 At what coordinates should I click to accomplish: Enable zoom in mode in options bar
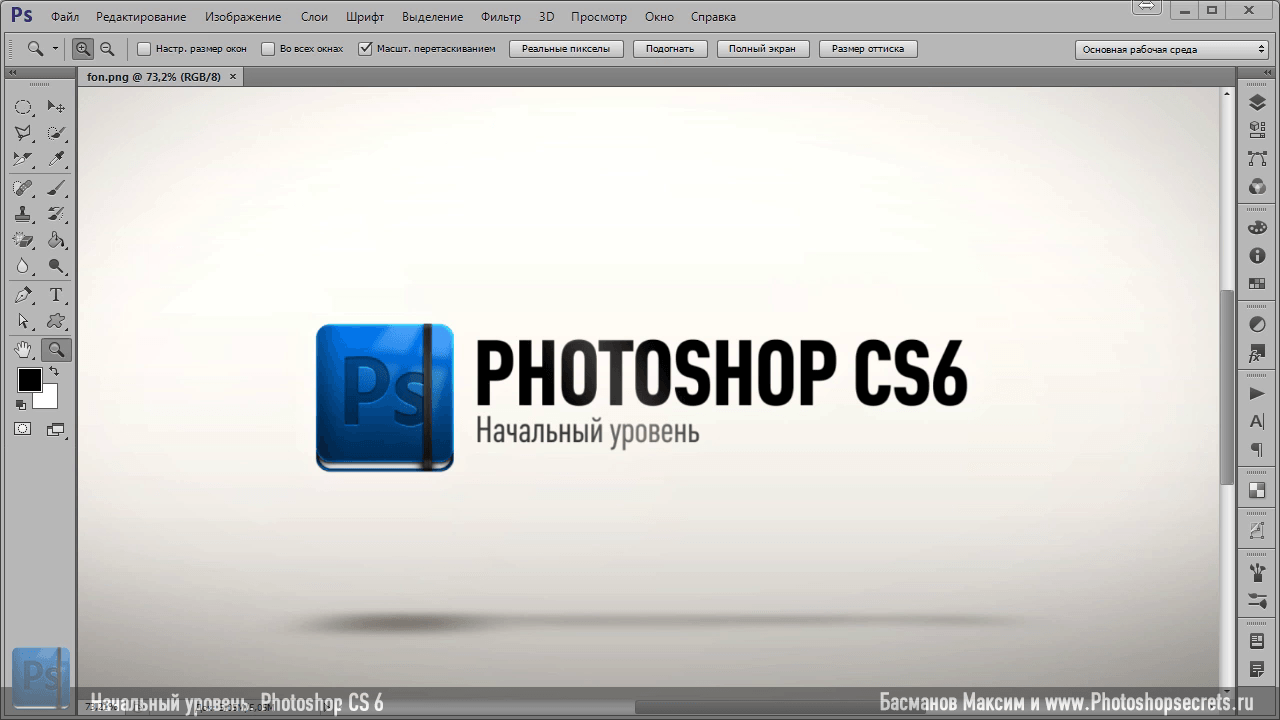point(83,48)
